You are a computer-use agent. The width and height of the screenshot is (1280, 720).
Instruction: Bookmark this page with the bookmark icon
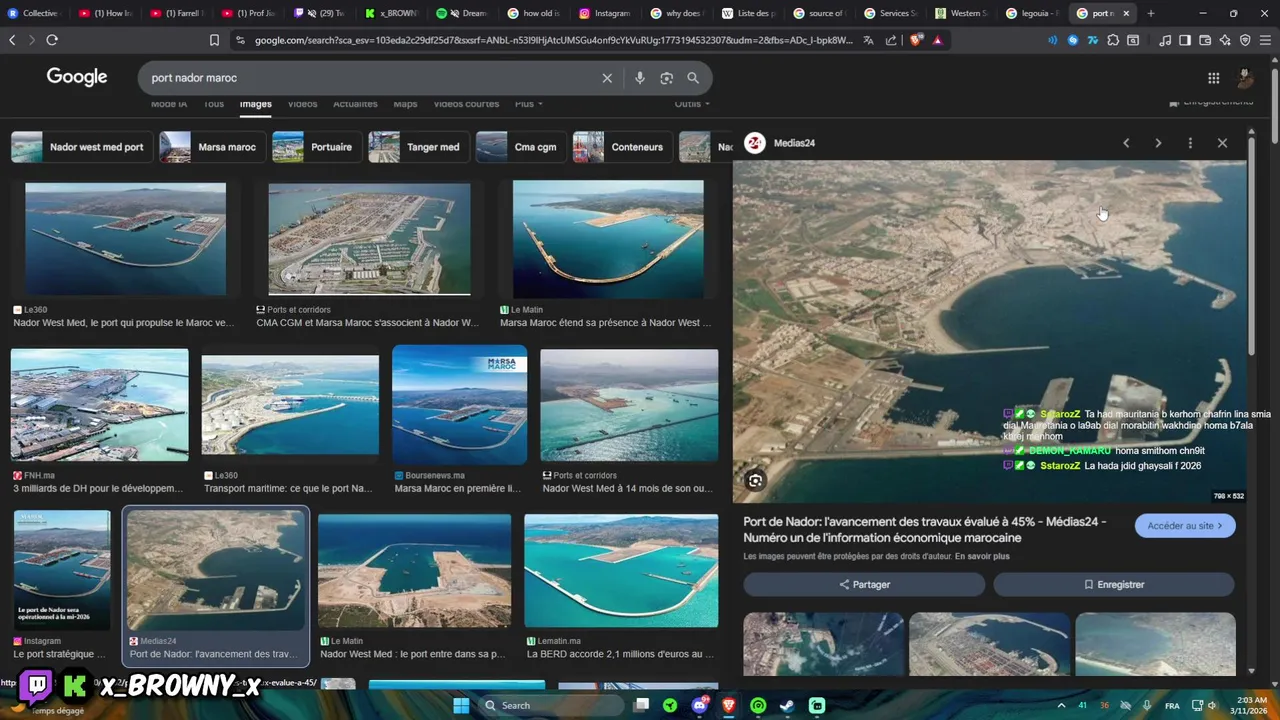pos(214,40)
